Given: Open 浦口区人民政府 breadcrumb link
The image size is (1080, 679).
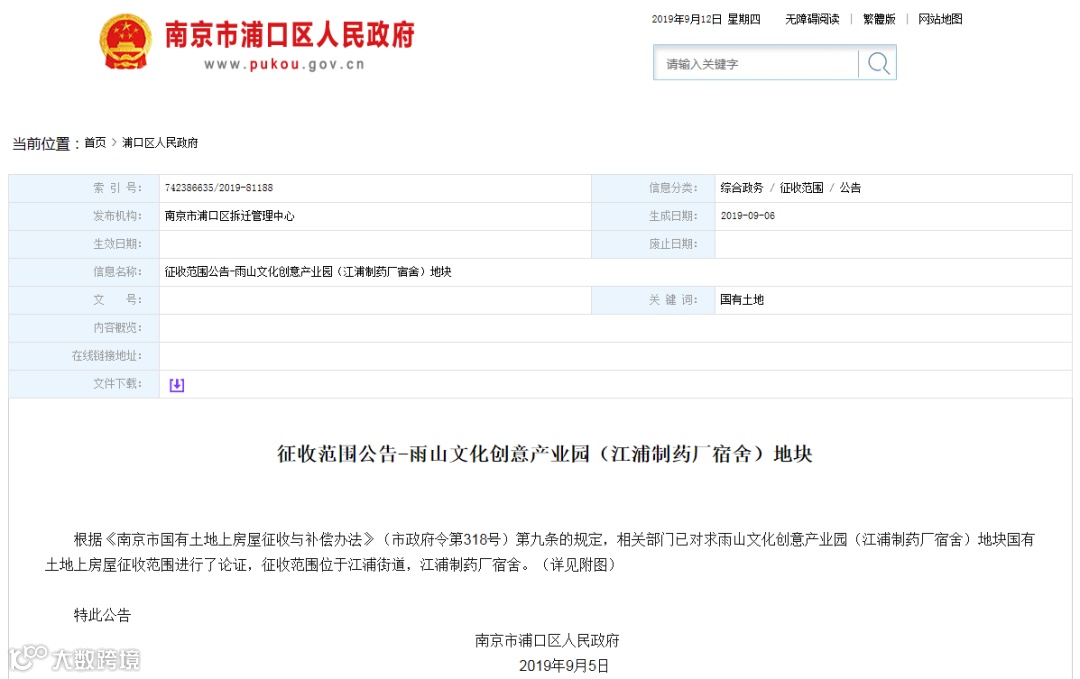Looking at the screenshot, I should click(x=160, y=143).
